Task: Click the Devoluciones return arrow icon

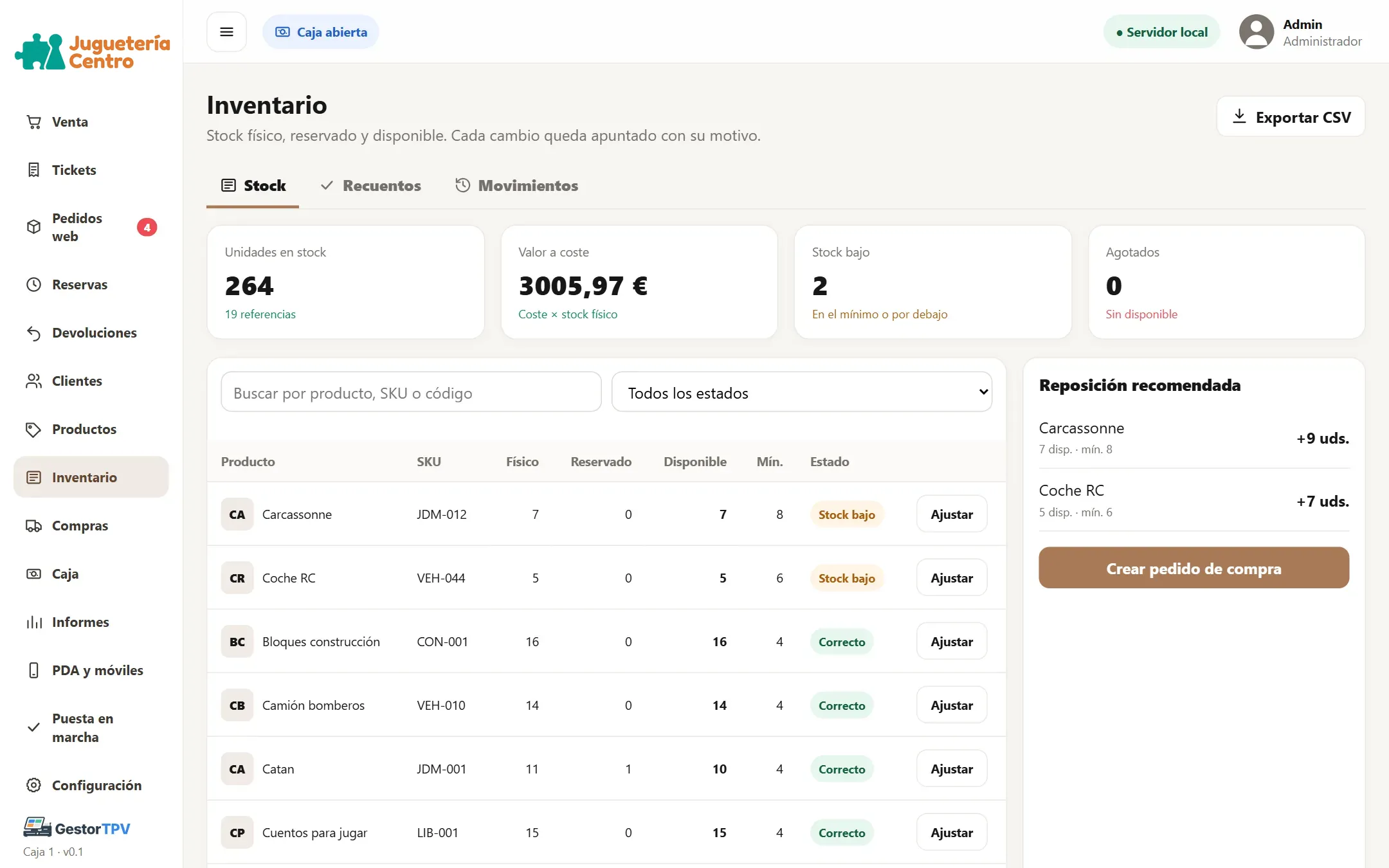Action: 33,332
